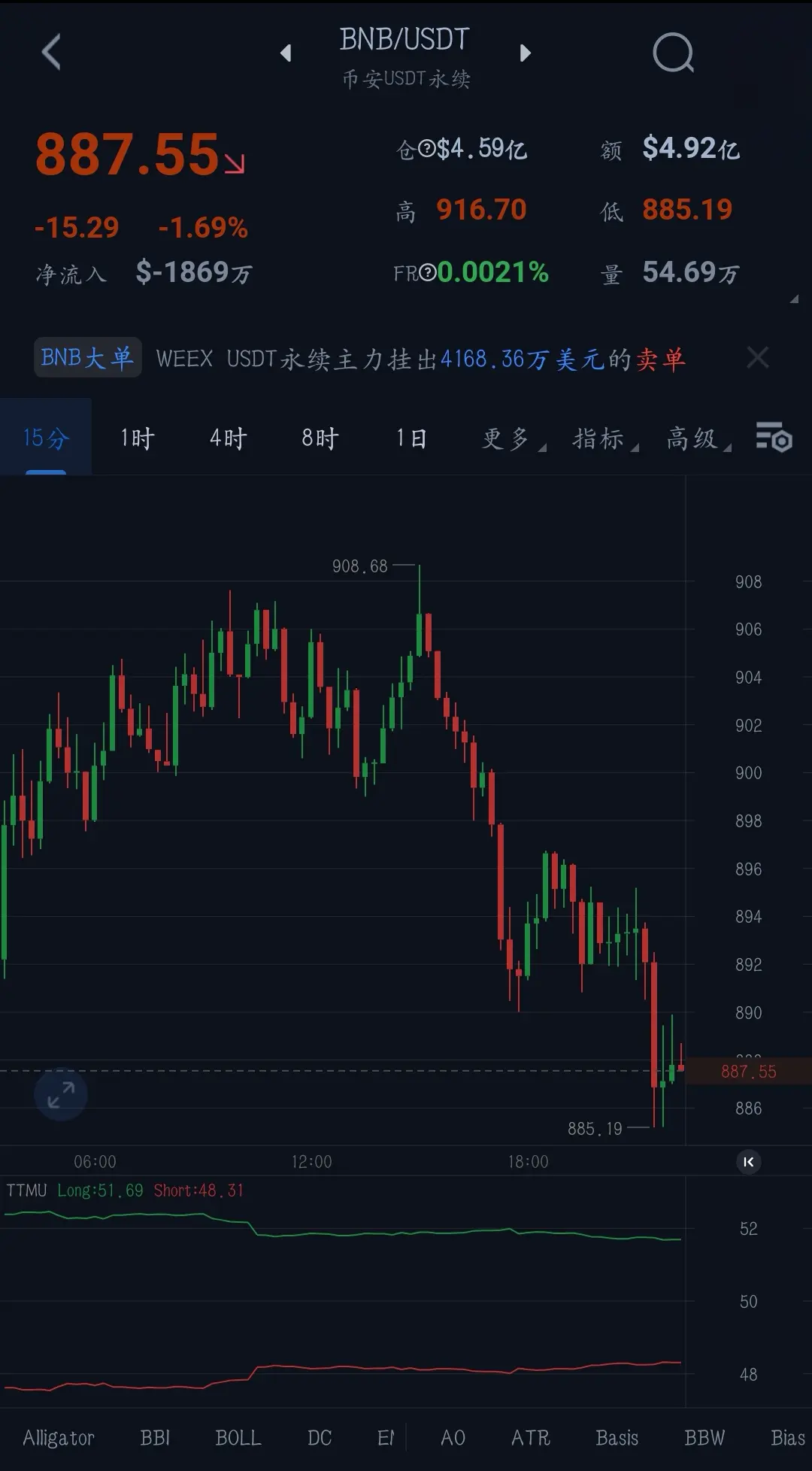Open the 指标 indicators dropdown
The height and width of the screenshot is (1471, 812).
(606, 438)
